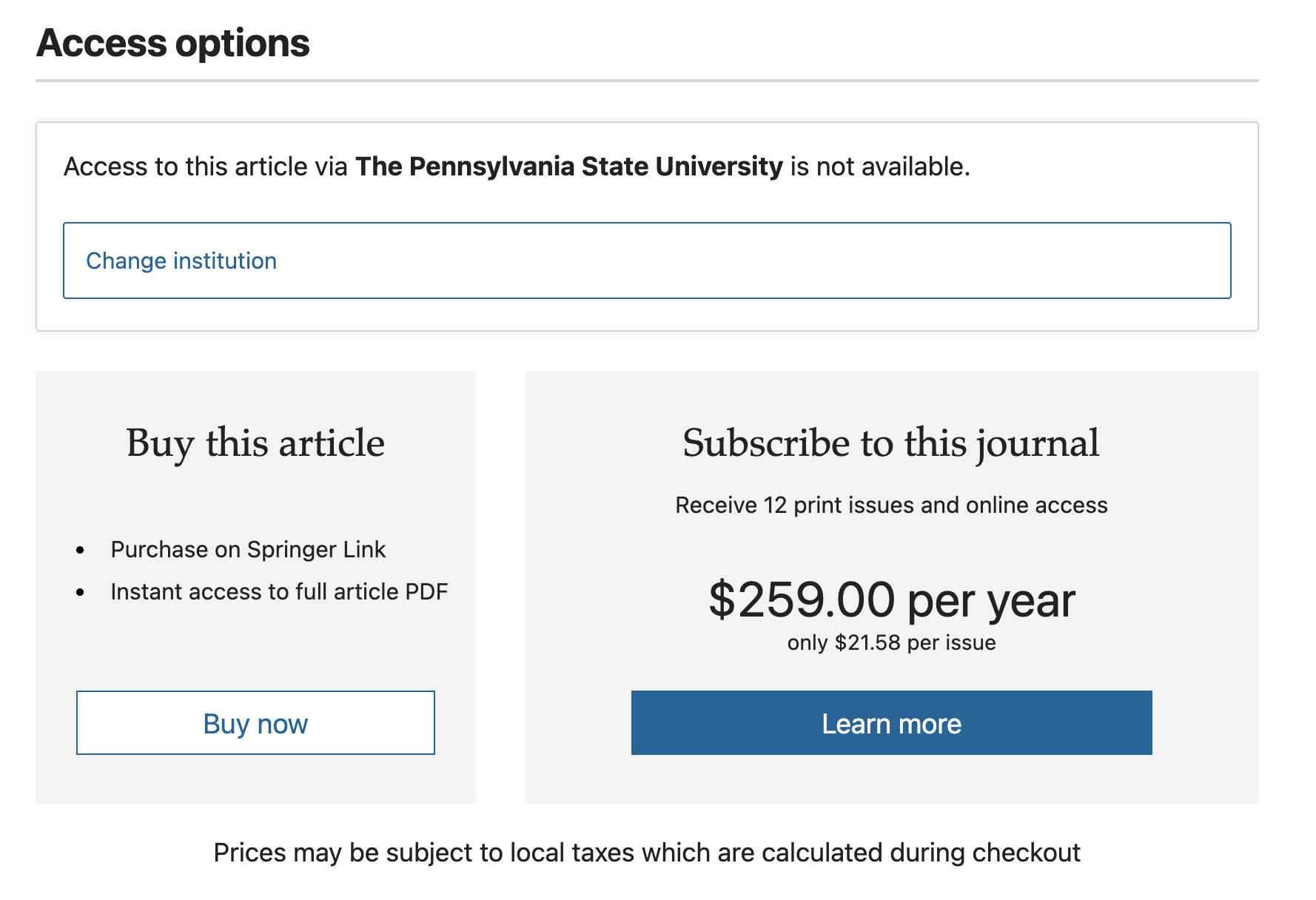Image resolution: width=1316 pixels, height=900 pixels.
Task: Click 'Access to this article via' text
Action: tap(206, 167)
